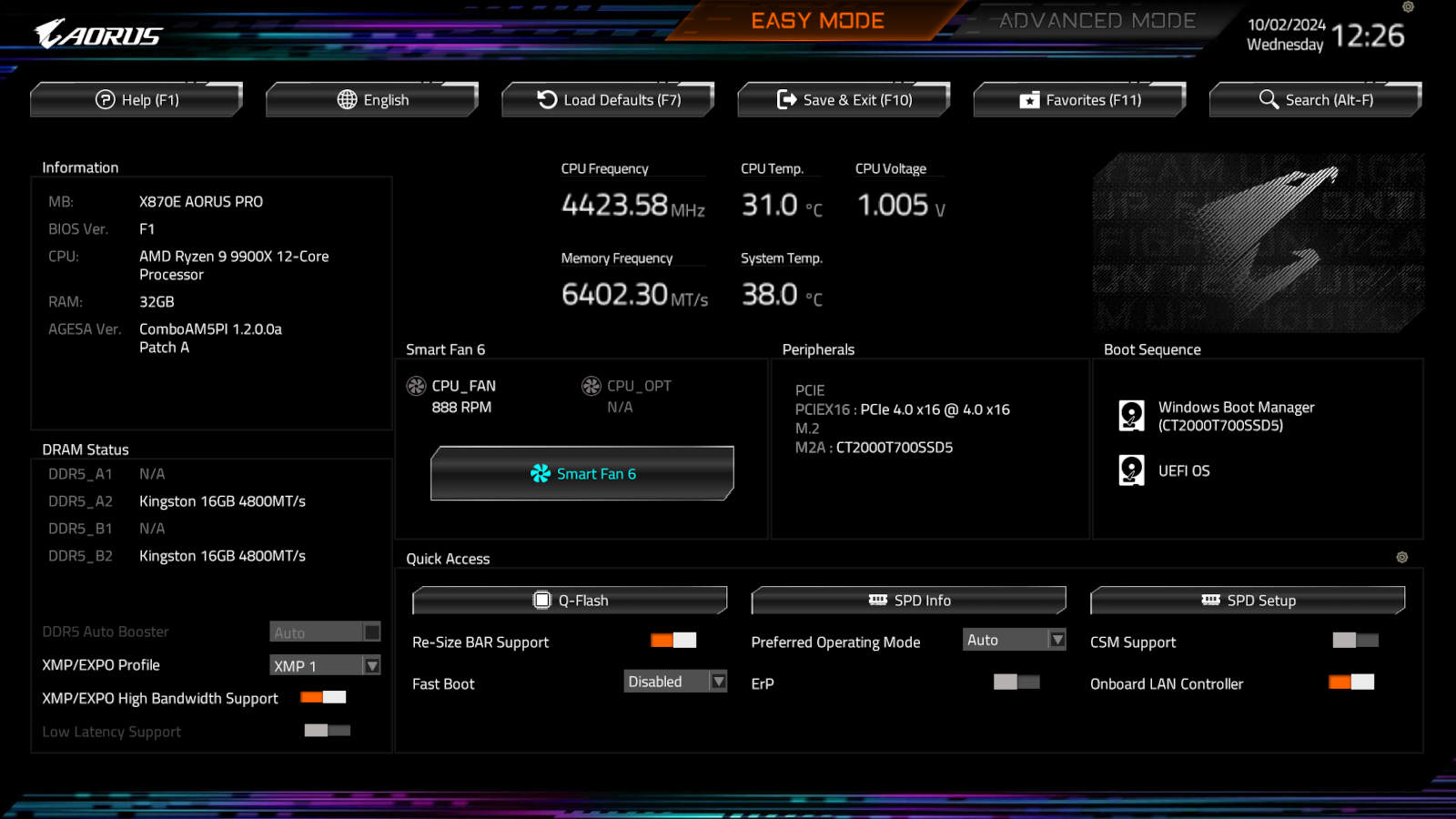The width and height of the screenshot is (1456, 819).
Task: Click AMD Ryzen 9 9900X CPU text
Action: (234, 266)
